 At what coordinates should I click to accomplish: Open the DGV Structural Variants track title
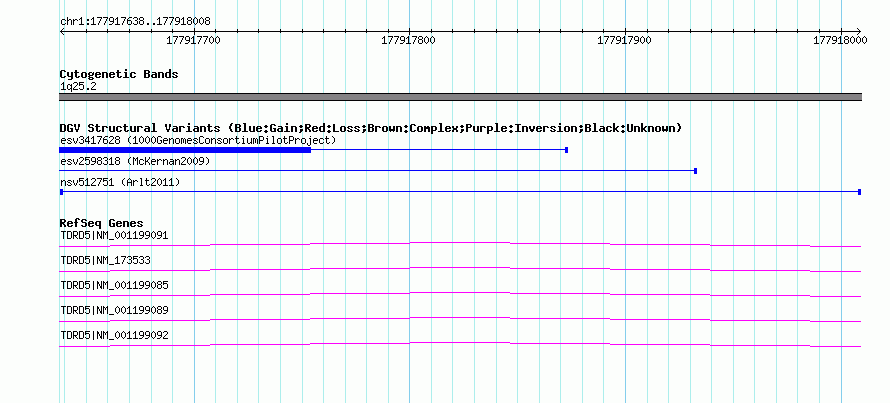pyautogui.click(x=371, y=128)
